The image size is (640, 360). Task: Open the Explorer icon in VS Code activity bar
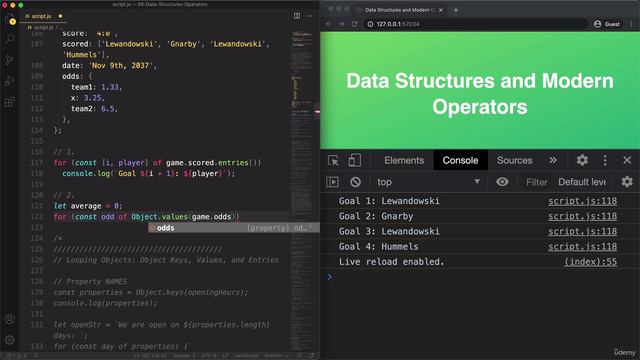point(10,19)
